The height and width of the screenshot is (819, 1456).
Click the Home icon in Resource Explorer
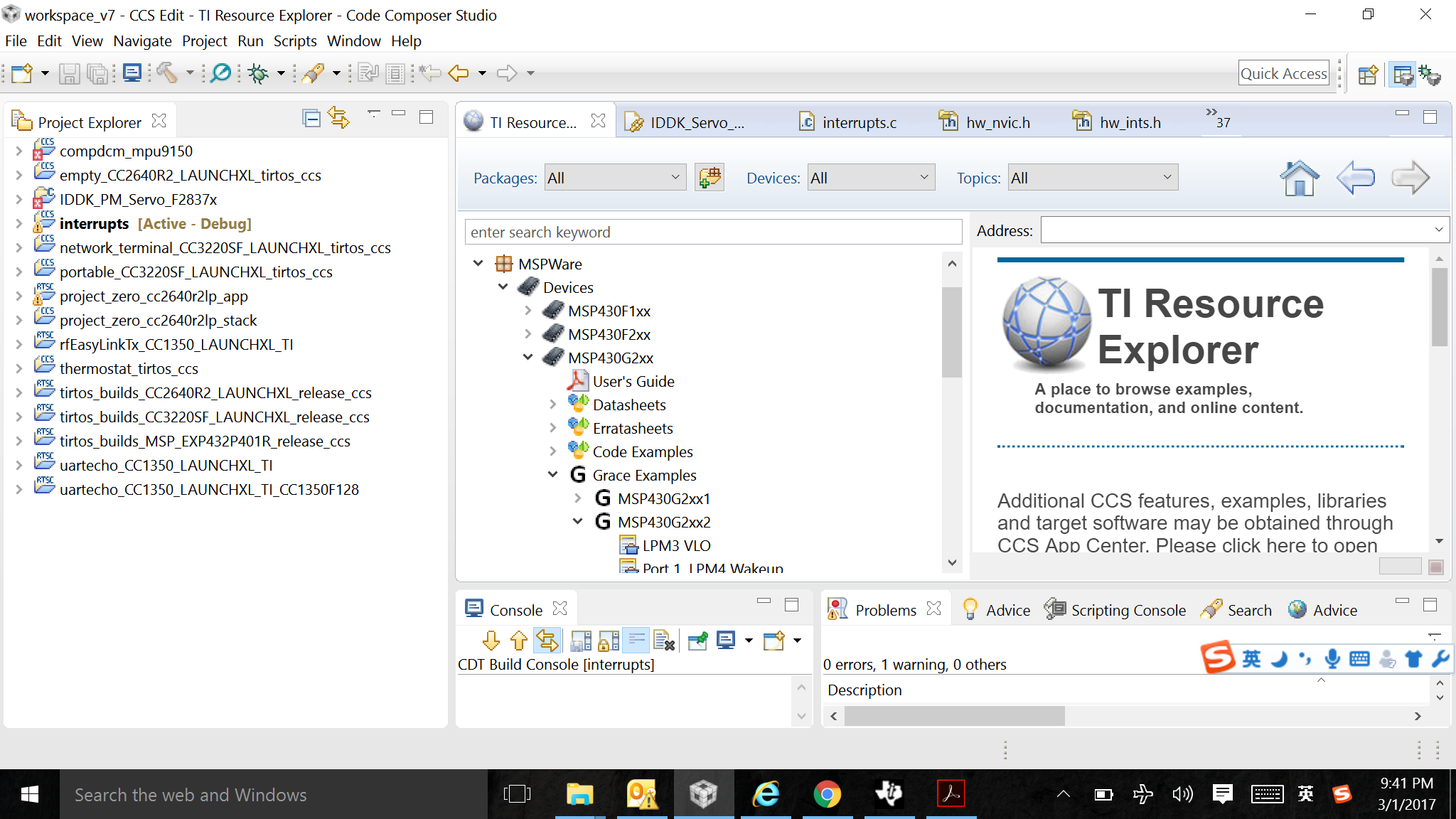(1299, 178)
